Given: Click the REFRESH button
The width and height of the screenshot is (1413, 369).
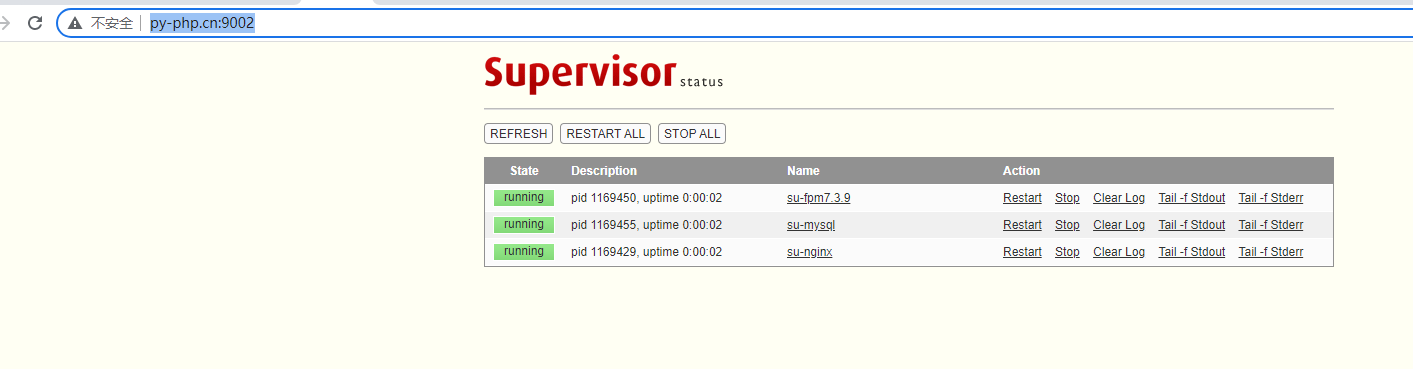Looking at the screenshot, I should (x=518, y=134).
